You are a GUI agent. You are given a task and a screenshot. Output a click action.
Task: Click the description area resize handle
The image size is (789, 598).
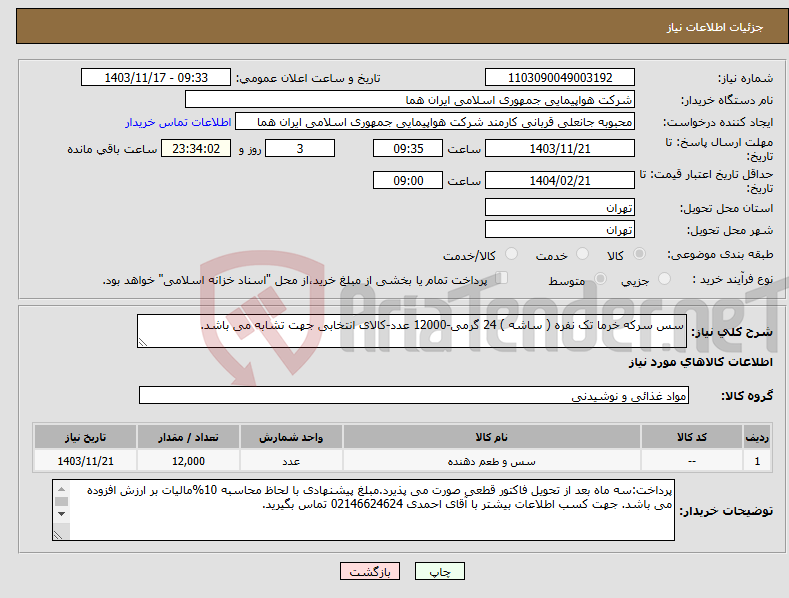tap(143, 342)
